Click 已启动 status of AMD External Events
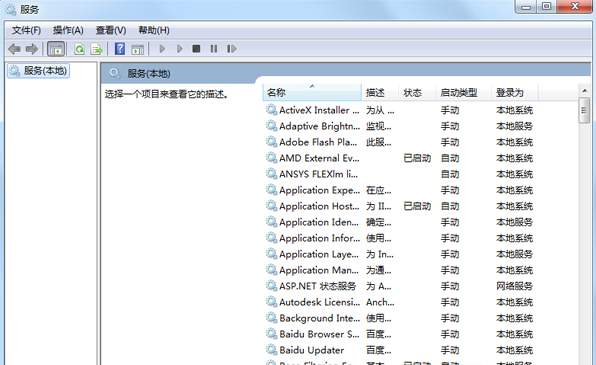The height and width of the screenshot is (365, 596). point(417,158)
